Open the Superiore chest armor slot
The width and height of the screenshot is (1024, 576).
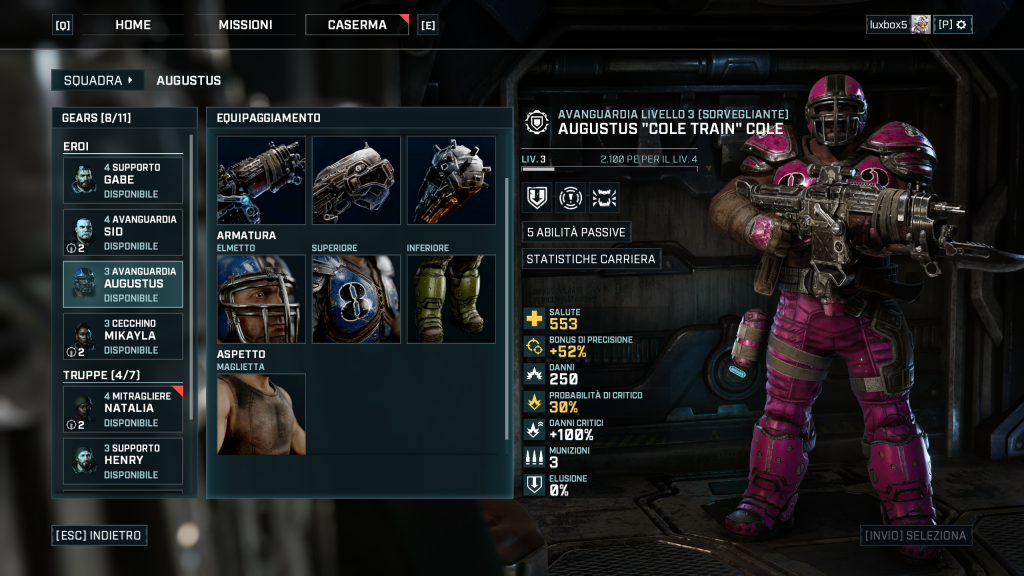(x=356, y=299)
